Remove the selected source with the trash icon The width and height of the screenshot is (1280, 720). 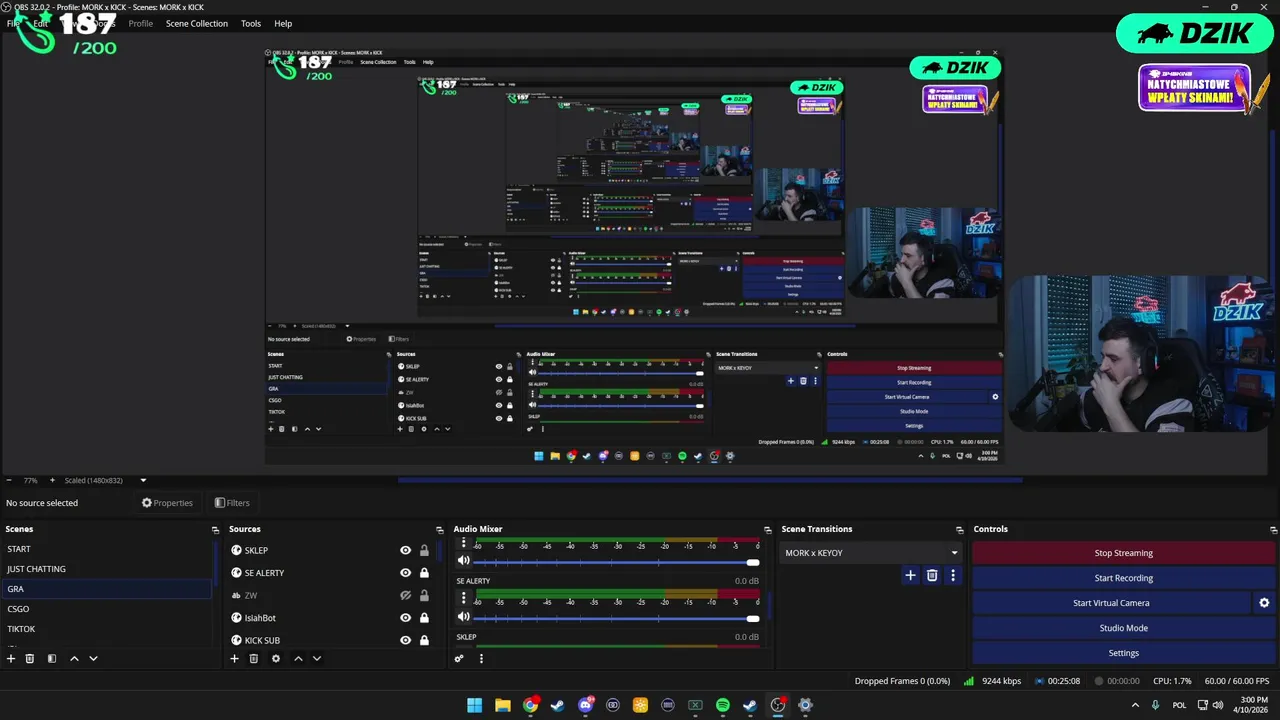pyautogui.click(x=254, y=658)
